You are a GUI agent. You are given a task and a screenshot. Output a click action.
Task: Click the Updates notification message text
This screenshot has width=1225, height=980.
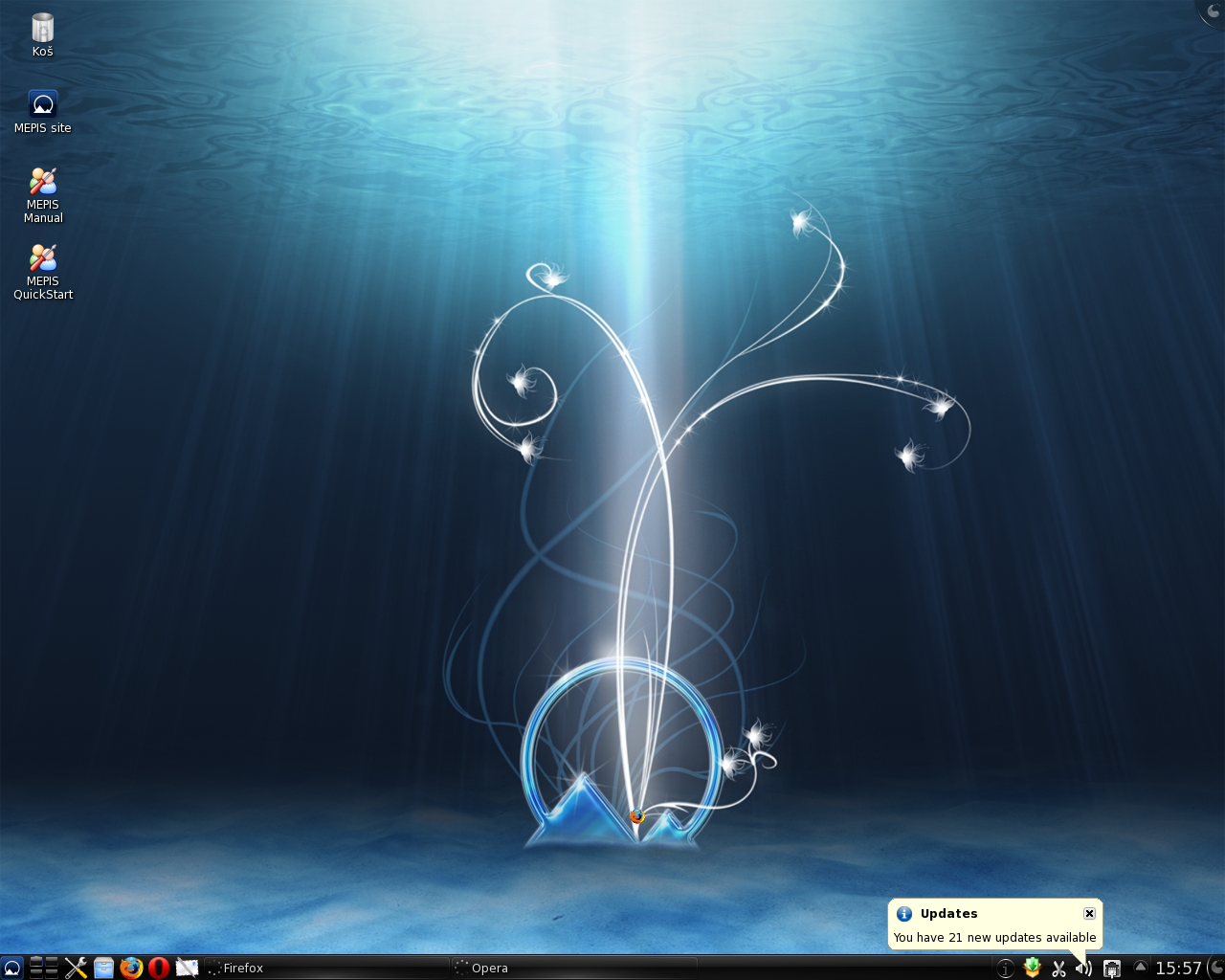[994, 937]
